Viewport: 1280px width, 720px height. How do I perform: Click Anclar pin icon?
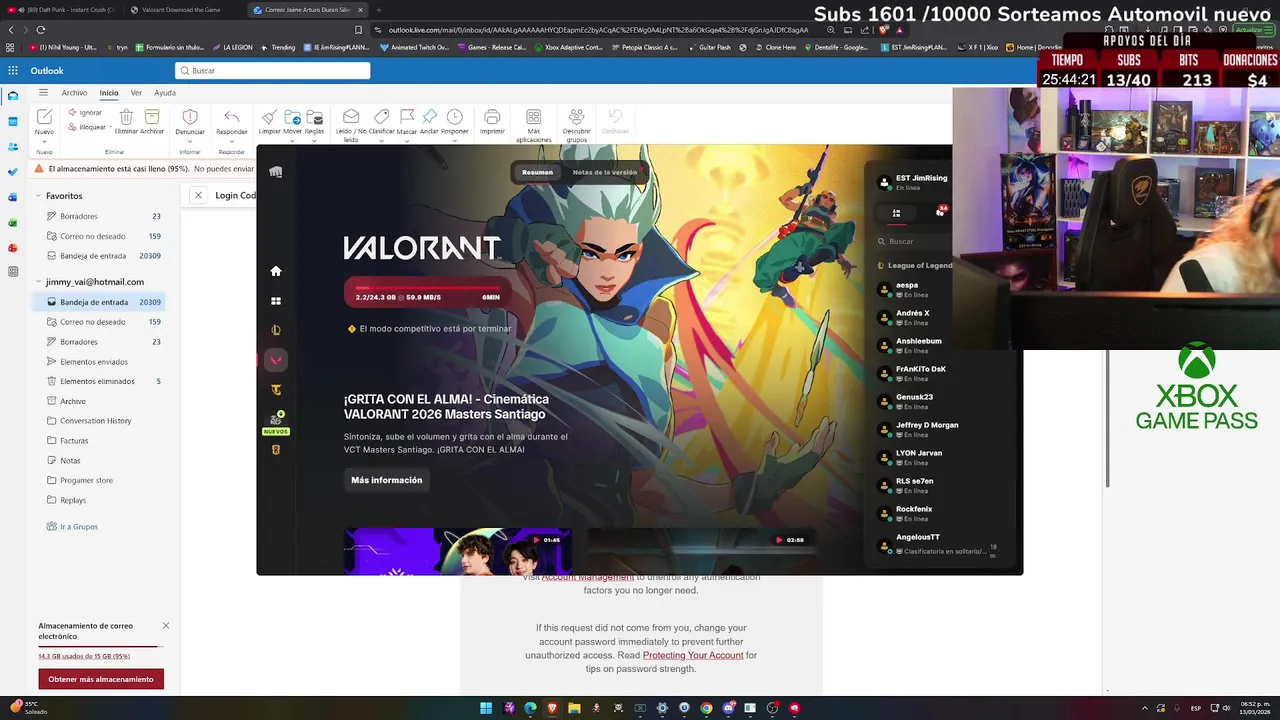tap(429, 117)
